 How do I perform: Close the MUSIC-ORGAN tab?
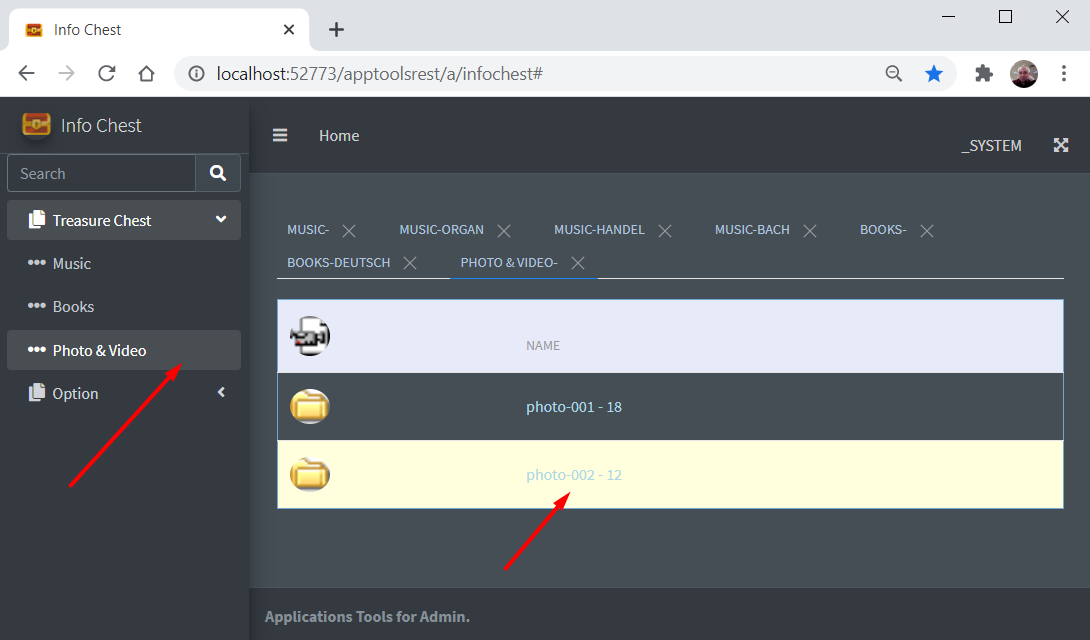tap(504, 231)
